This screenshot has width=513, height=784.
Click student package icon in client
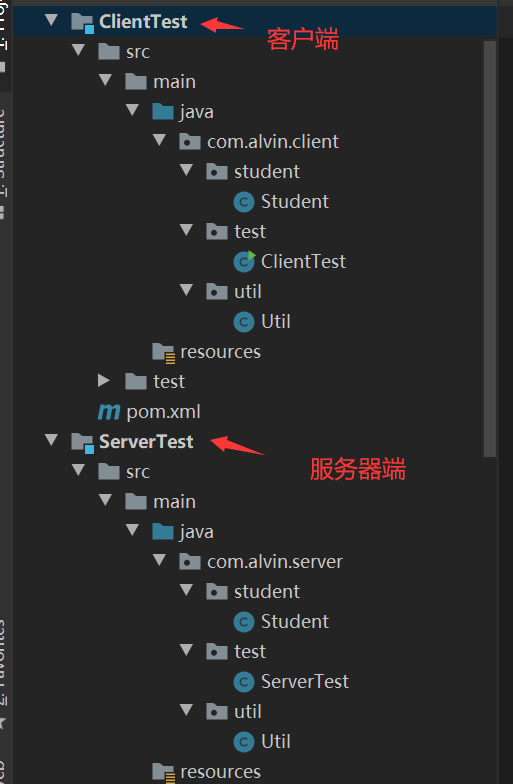(217, 172)
